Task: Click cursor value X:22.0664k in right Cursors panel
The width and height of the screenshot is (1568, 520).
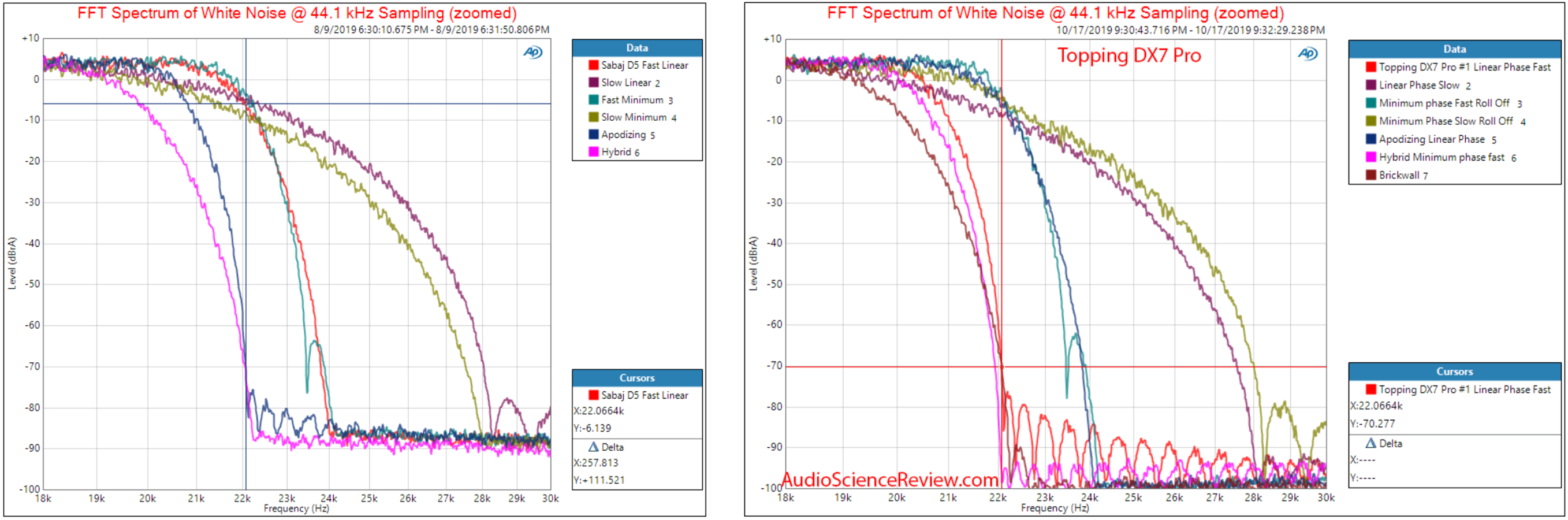Action: point(1376,406)
